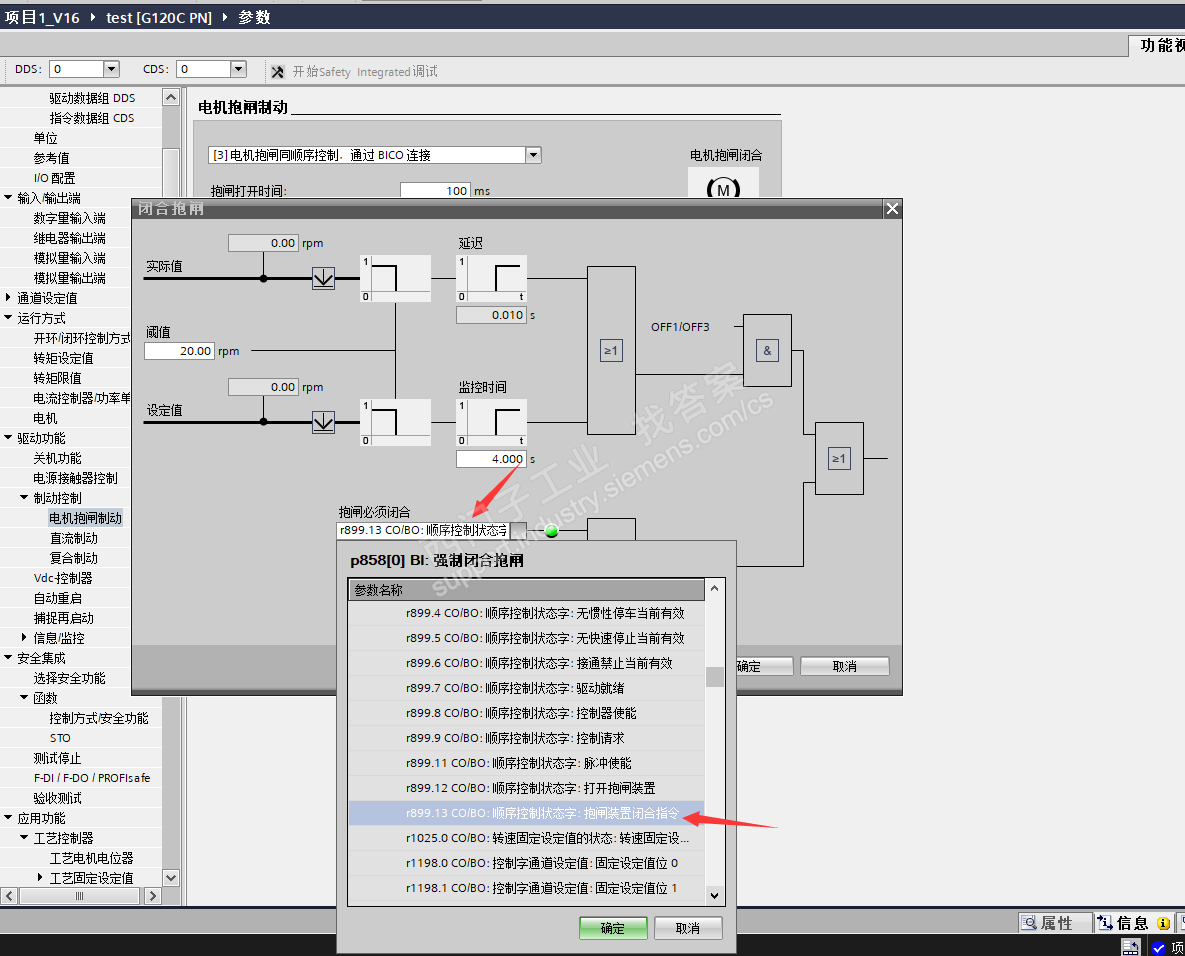The image size is (1185, 956).
Task: Click the navigation tree scroll right arrow
Action: [x=153, y=896]
